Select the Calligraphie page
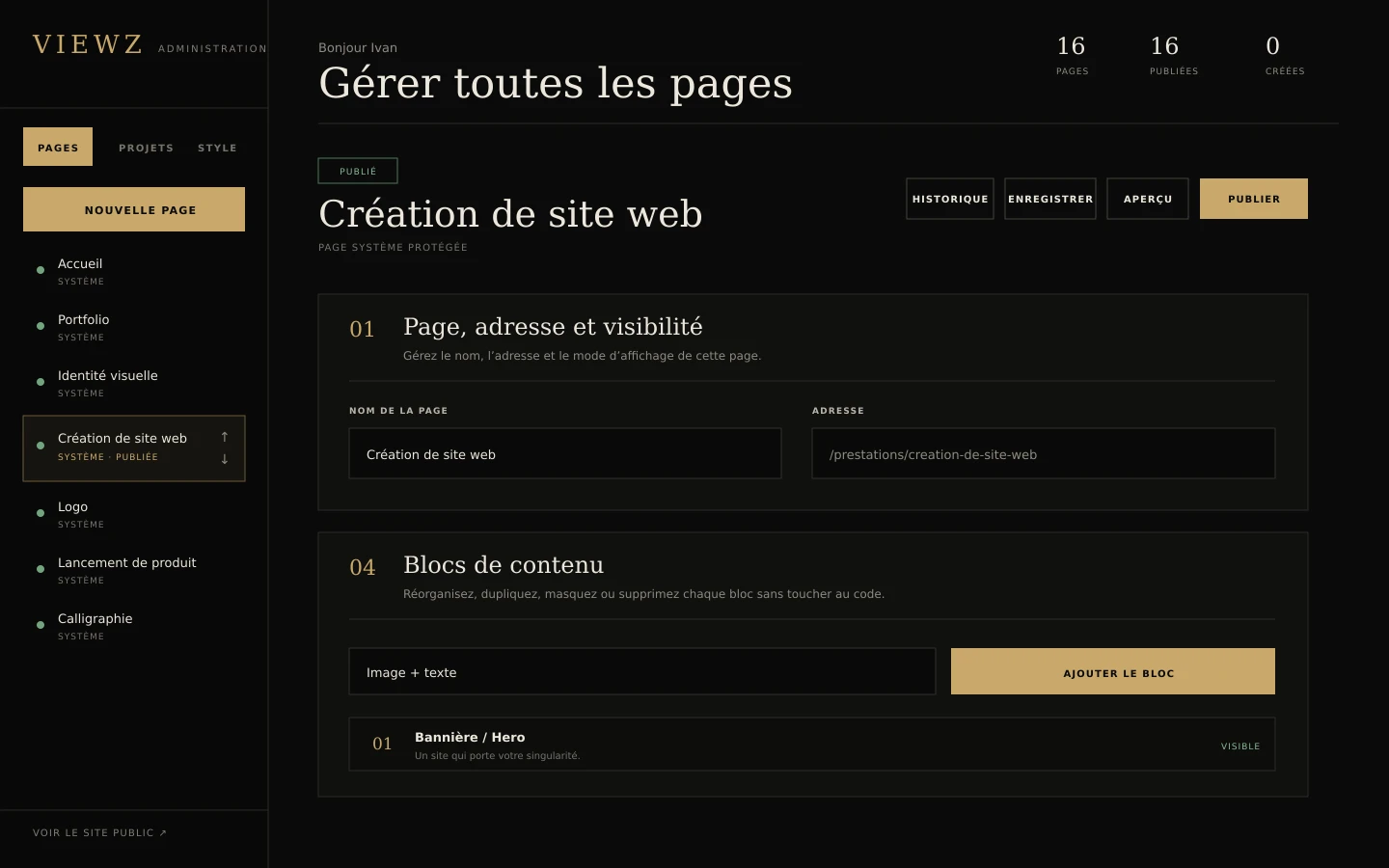 134,626
